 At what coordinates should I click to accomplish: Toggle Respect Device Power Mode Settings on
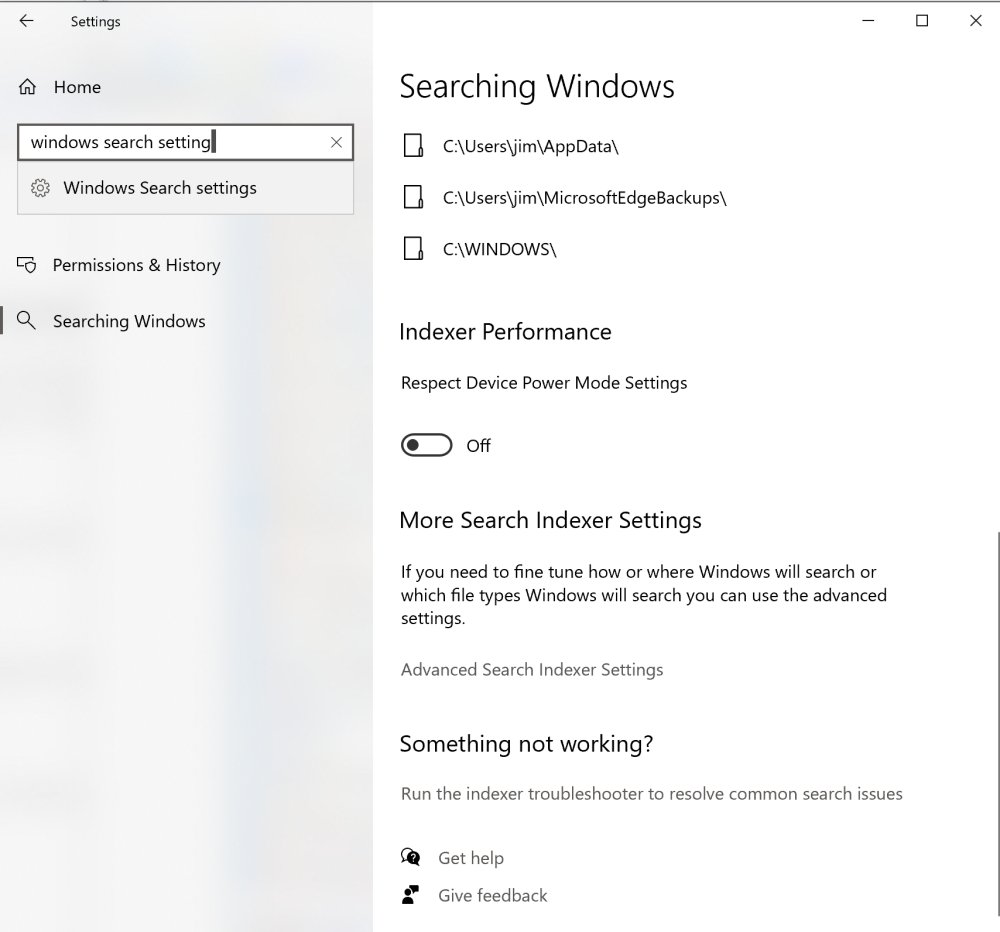tap(426, 445)
